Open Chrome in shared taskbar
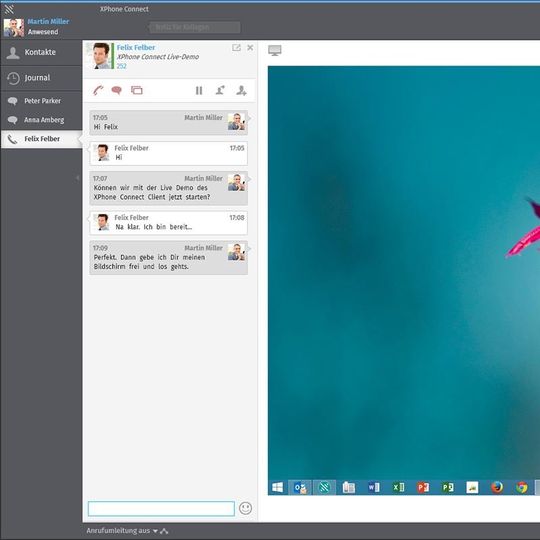This screenshot has width=540, height=540. (x=522, y=487)
